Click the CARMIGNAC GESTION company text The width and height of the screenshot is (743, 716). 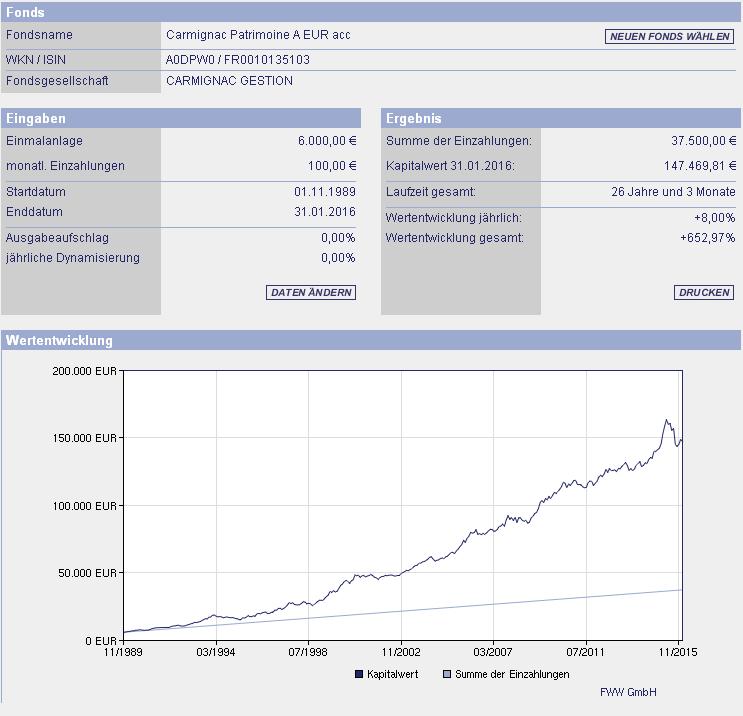tap(229, 81)
